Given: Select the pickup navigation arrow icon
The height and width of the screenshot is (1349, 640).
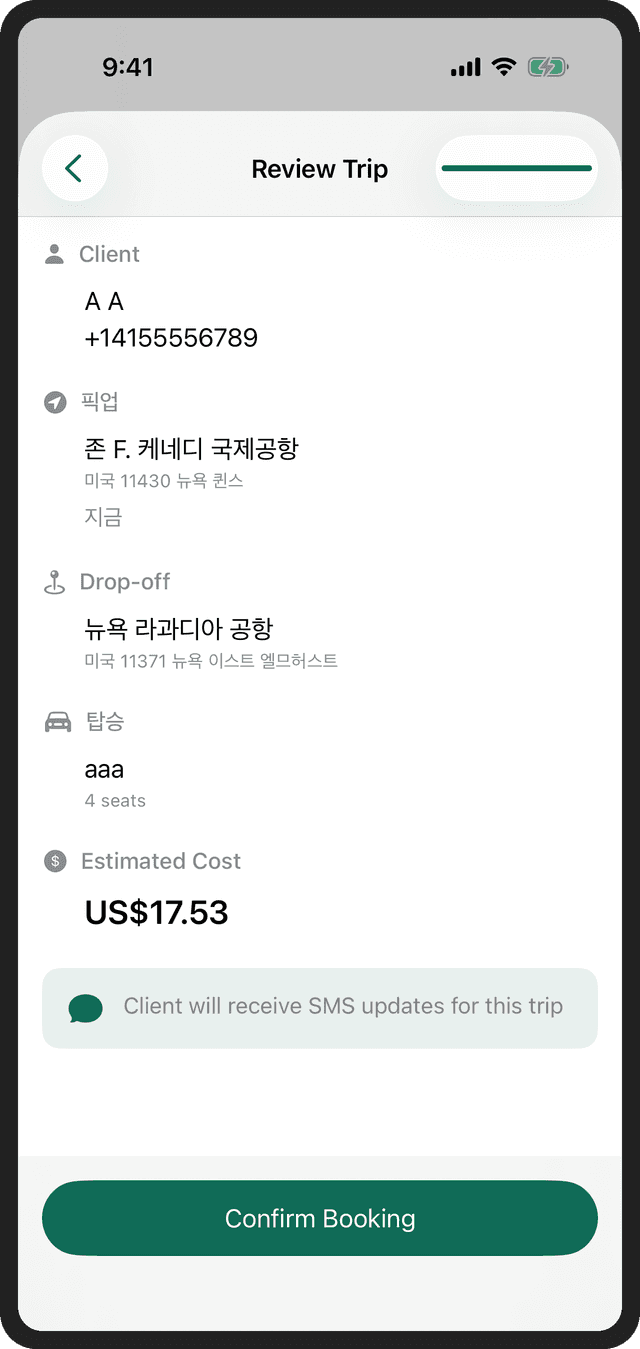Looking at the screenshot, I should click(x=56, y=402).
